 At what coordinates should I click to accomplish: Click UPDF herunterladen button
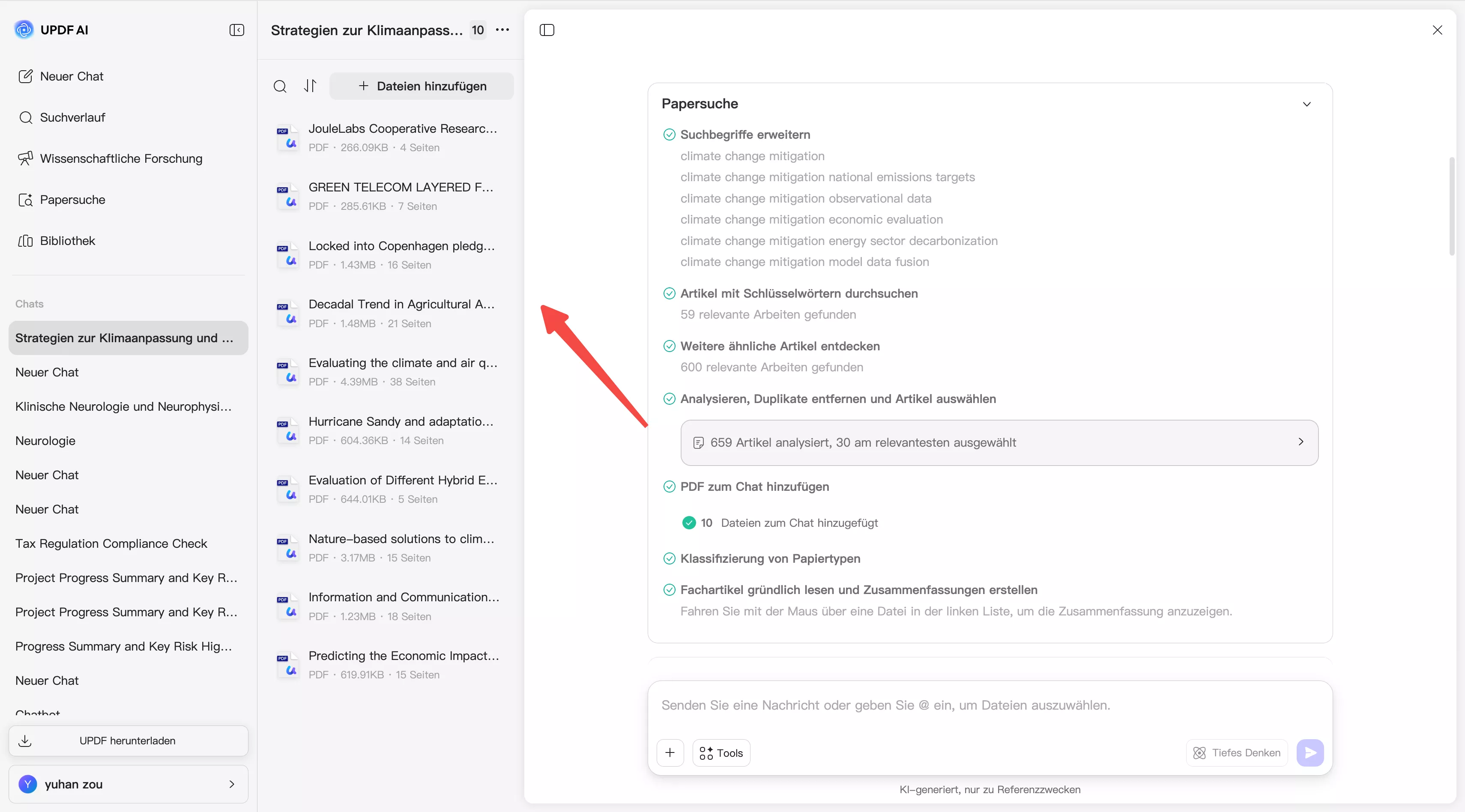pos(128,740)
